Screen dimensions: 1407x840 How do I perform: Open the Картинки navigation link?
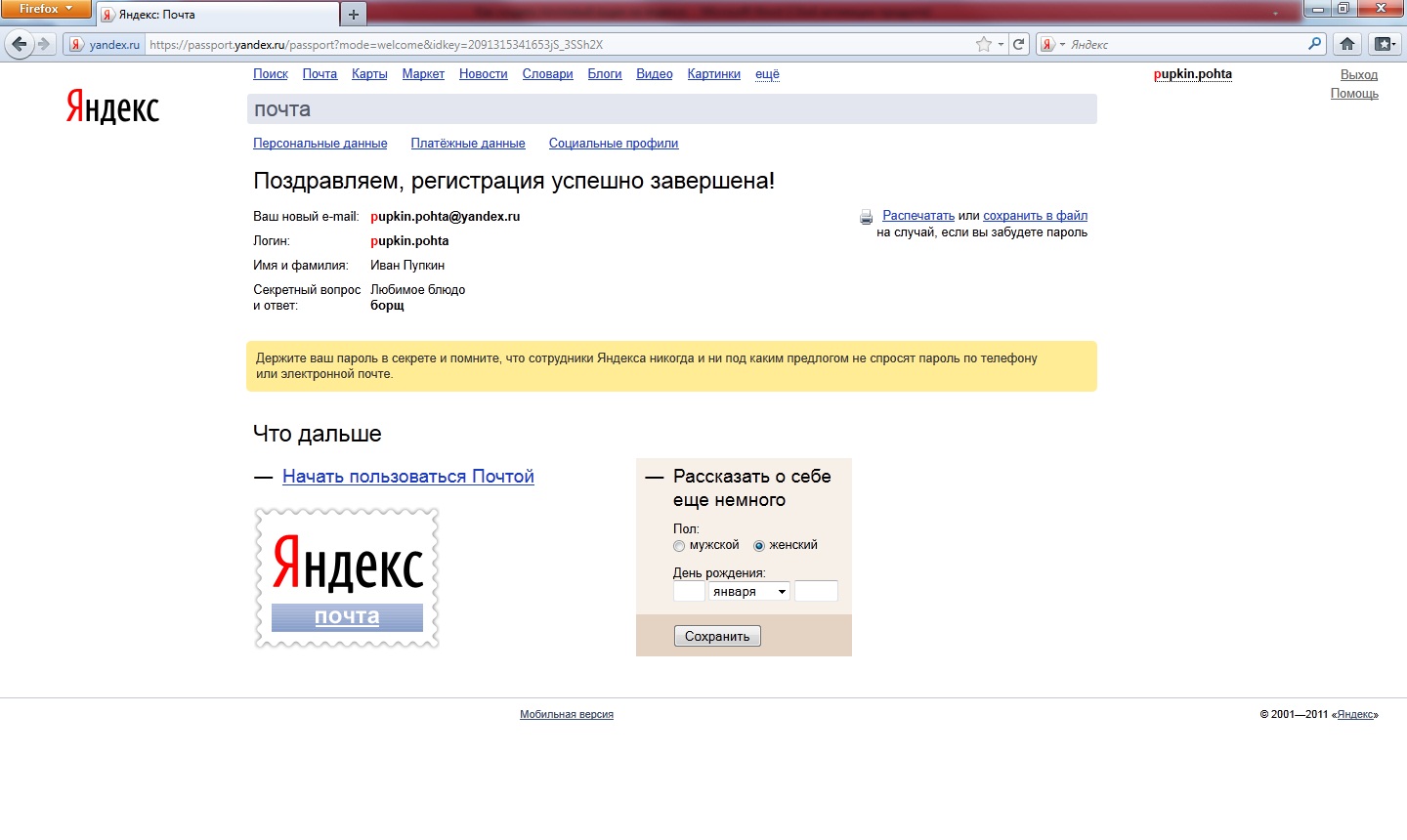pos(714,74)
